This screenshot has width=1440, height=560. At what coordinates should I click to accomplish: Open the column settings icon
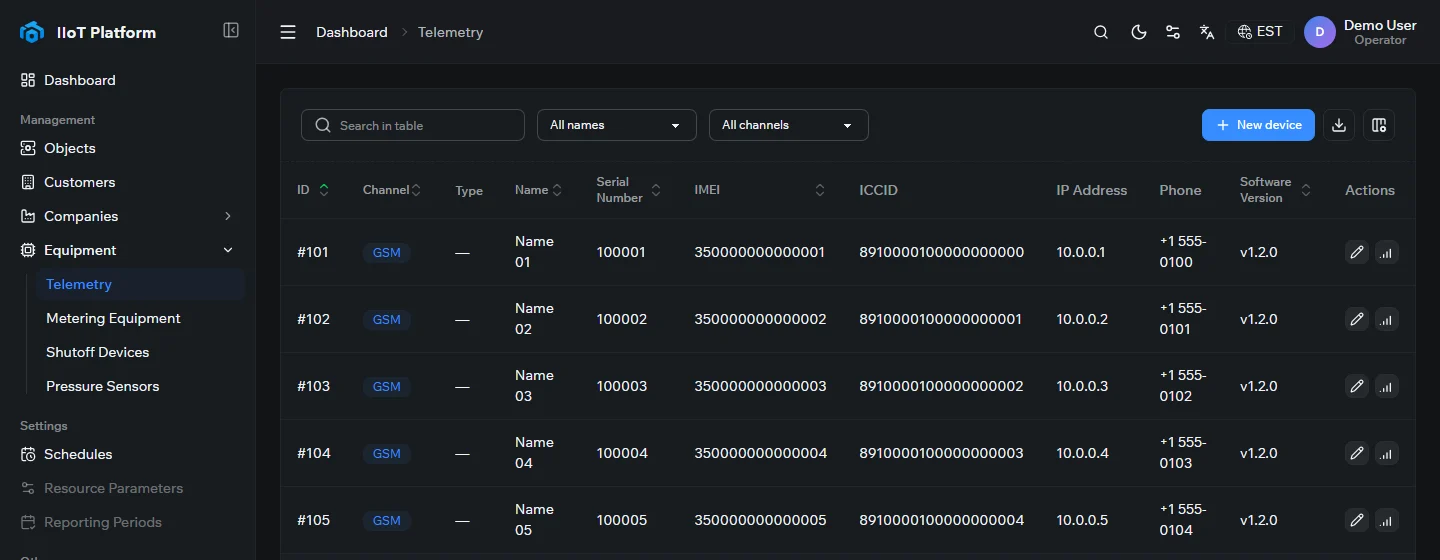click(x=1379, y=125)
